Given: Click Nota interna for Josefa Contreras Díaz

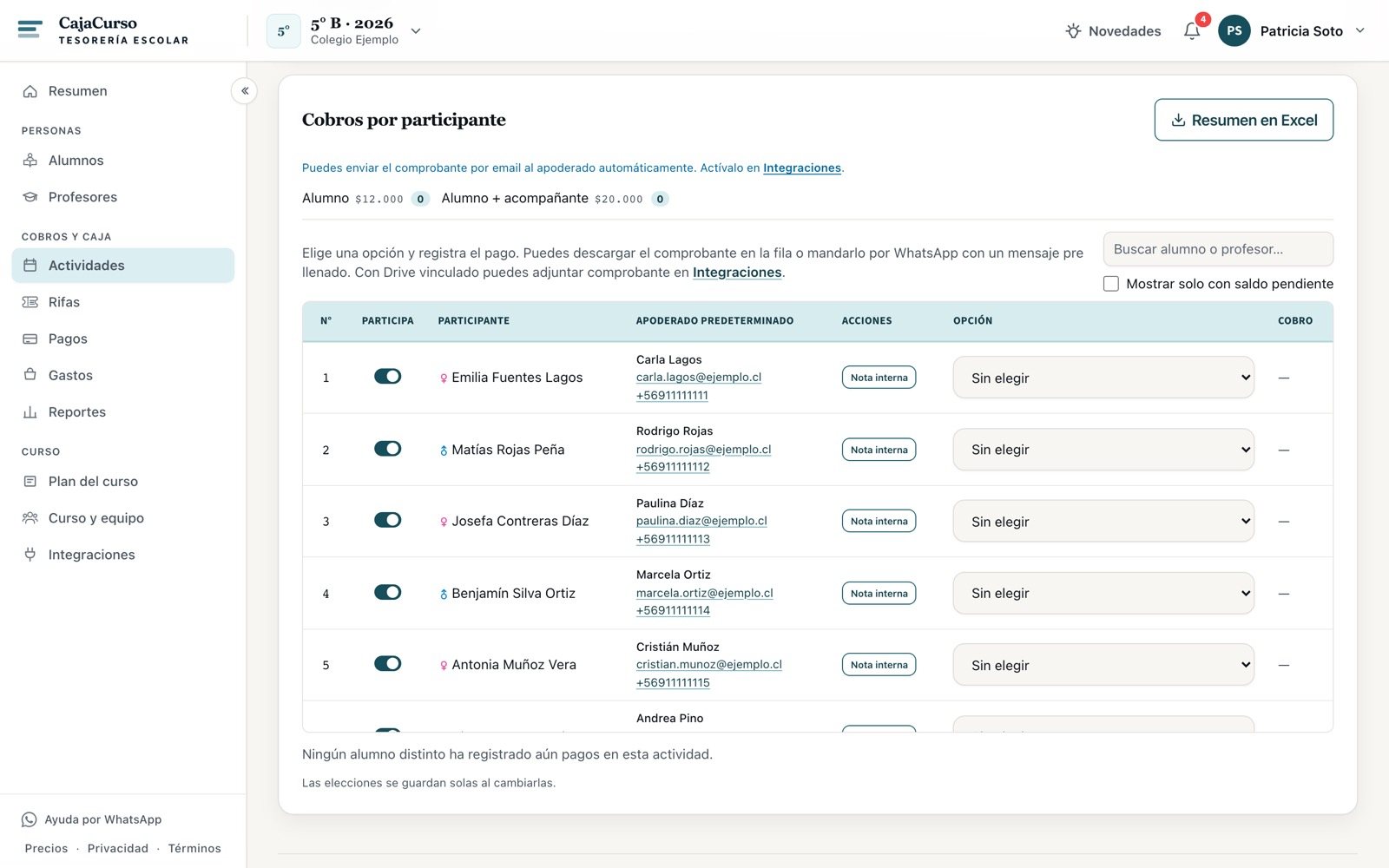Looking at the screenshot, I should 879,521.
